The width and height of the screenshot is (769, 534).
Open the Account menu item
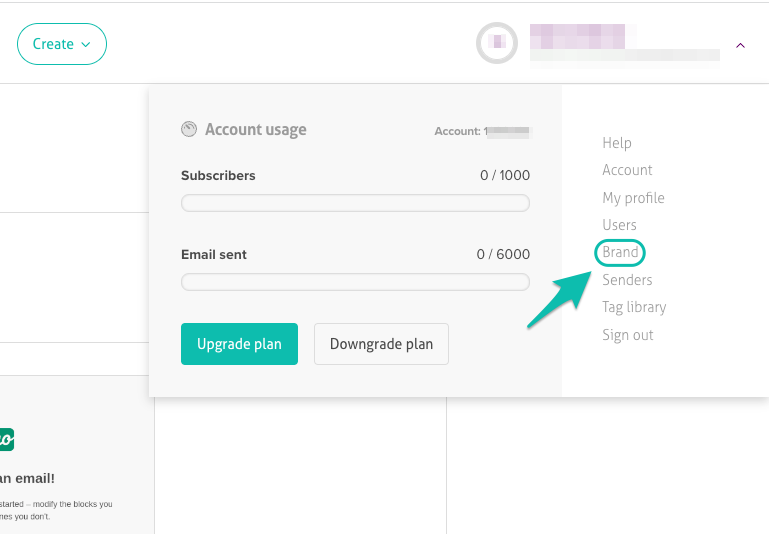627,170
